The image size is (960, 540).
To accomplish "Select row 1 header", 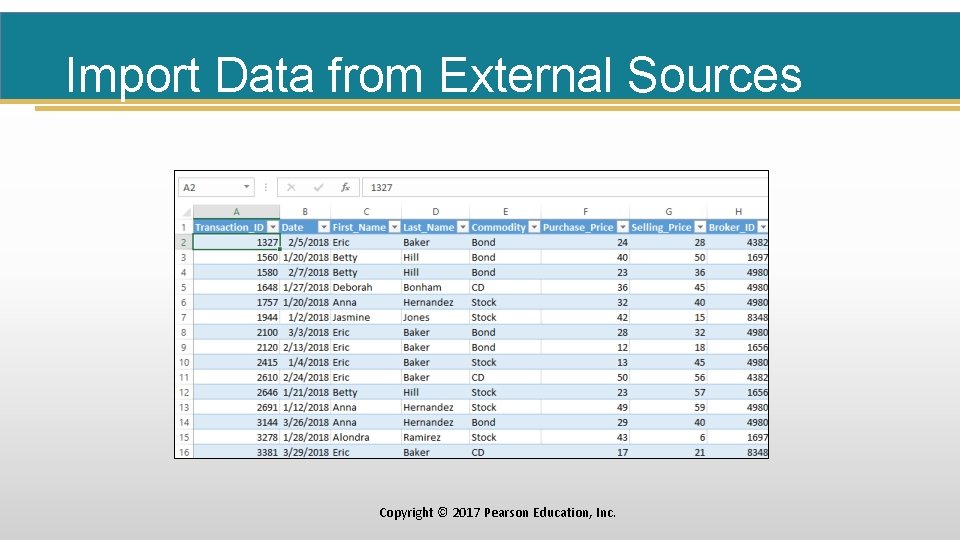I will tap(184, 227).
